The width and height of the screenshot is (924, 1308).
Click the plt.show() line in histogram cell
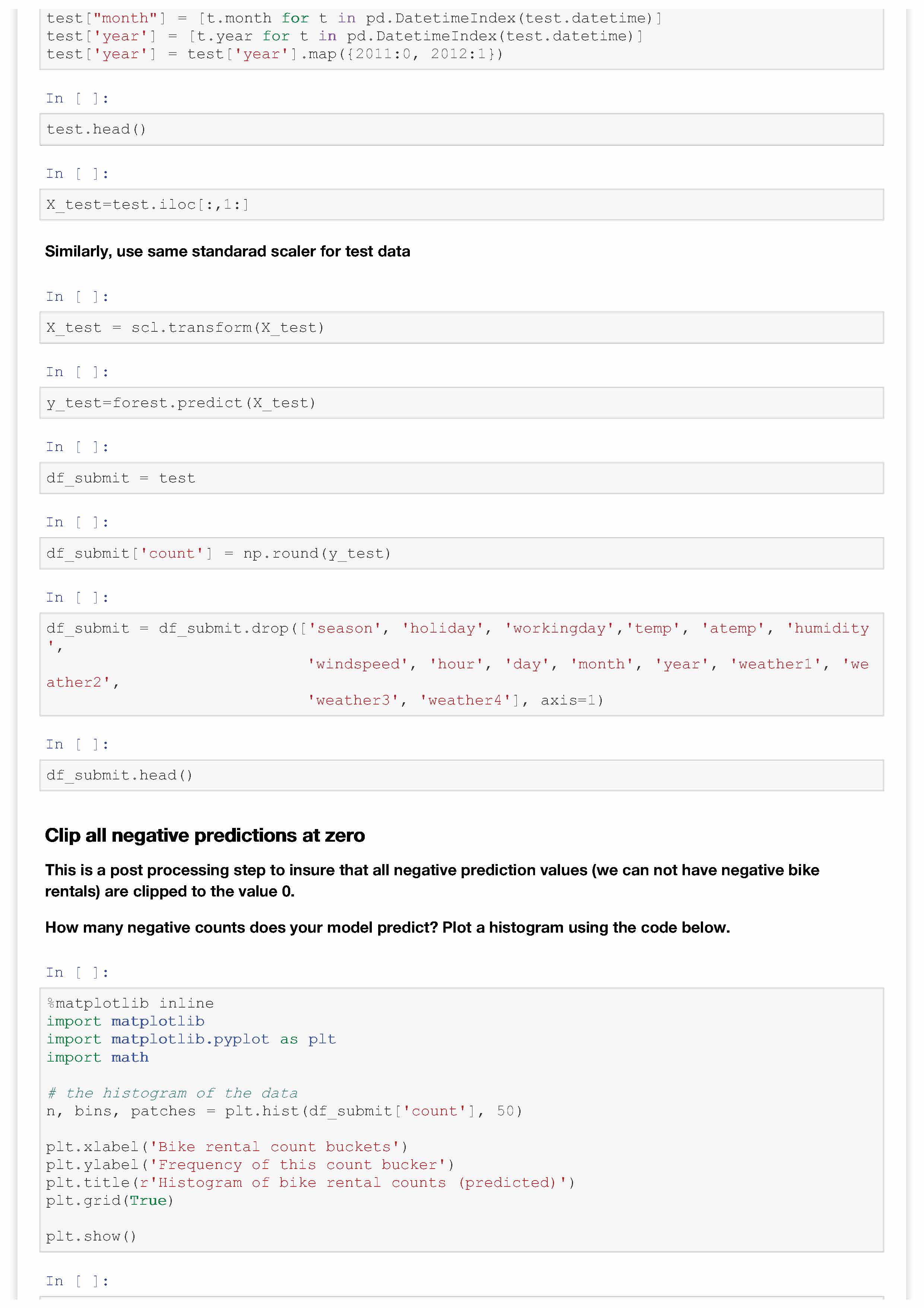click(x=91, y=1236)
